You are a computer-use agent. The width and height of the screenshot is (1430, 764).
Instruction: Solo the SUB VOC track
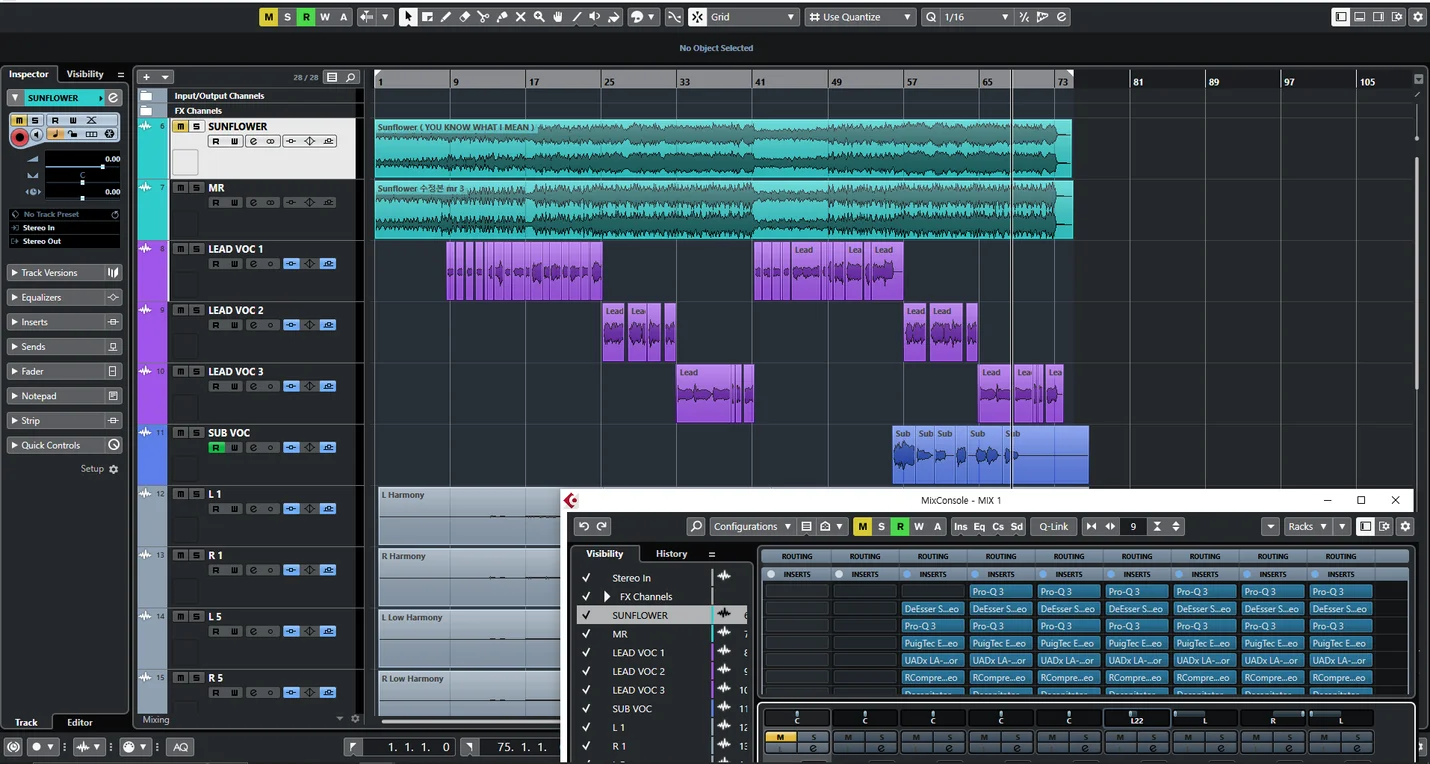197,433
